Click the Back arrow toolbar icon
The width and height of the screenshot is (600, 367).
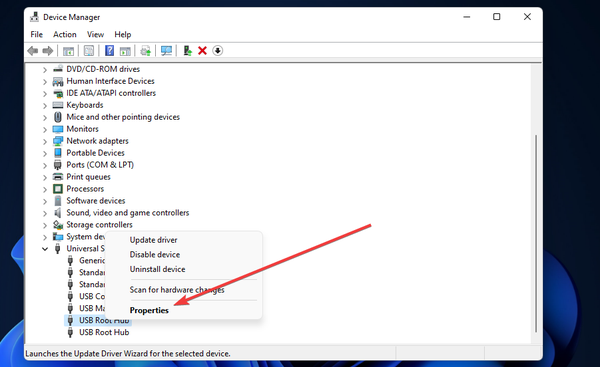pyautogui.click(x=33, y=51)
